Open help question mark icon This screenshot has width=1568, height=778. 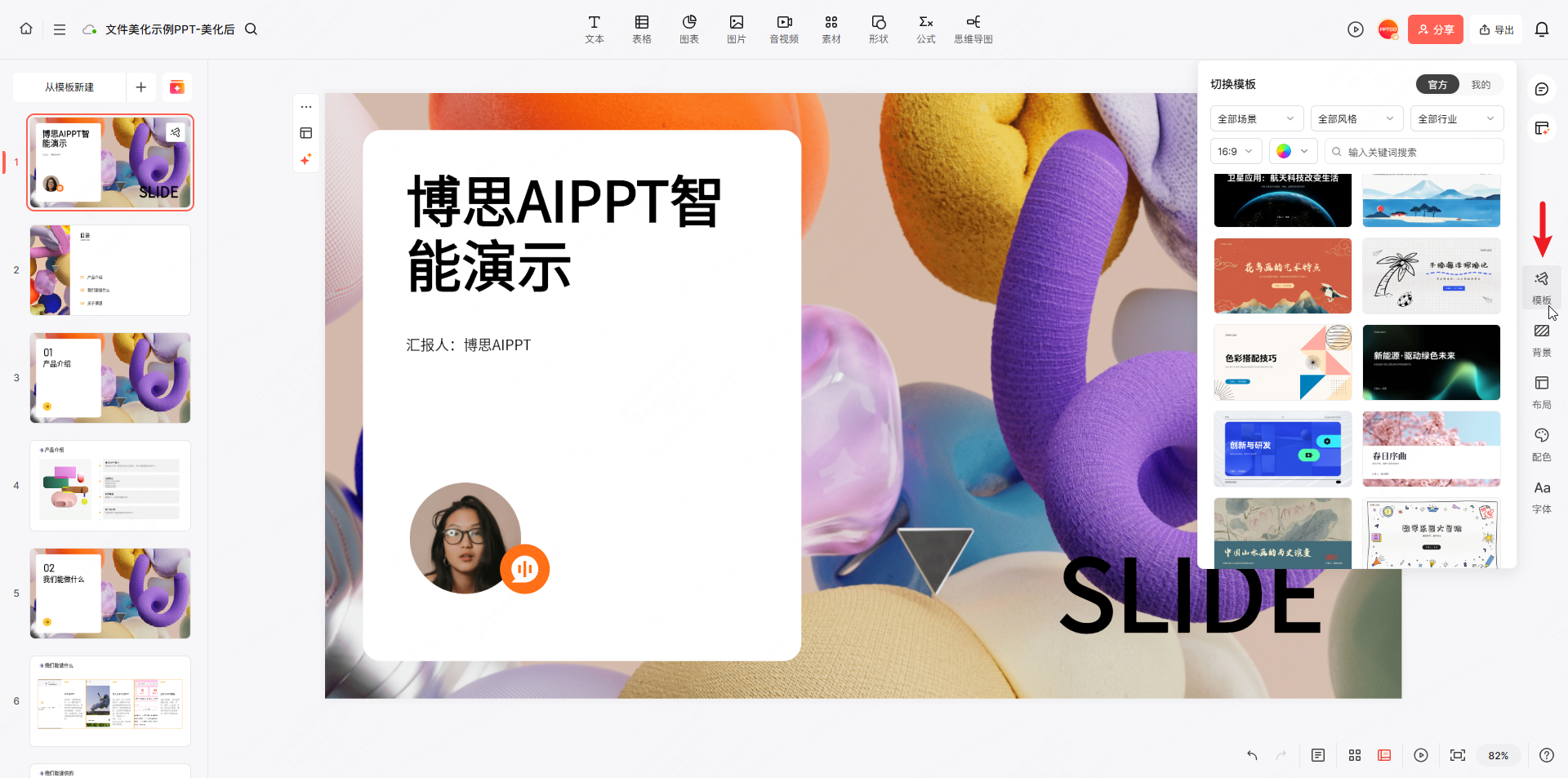pos(1547,755)
